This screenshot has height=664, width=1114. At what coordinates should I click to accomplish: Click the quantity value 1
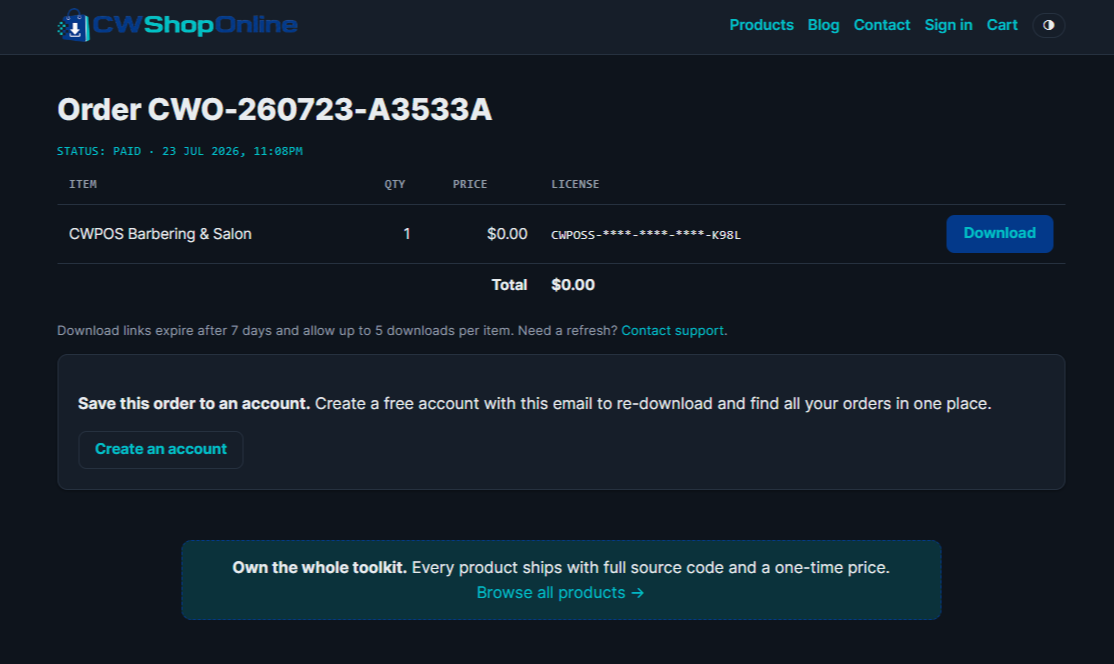click(x=406, y=234)
